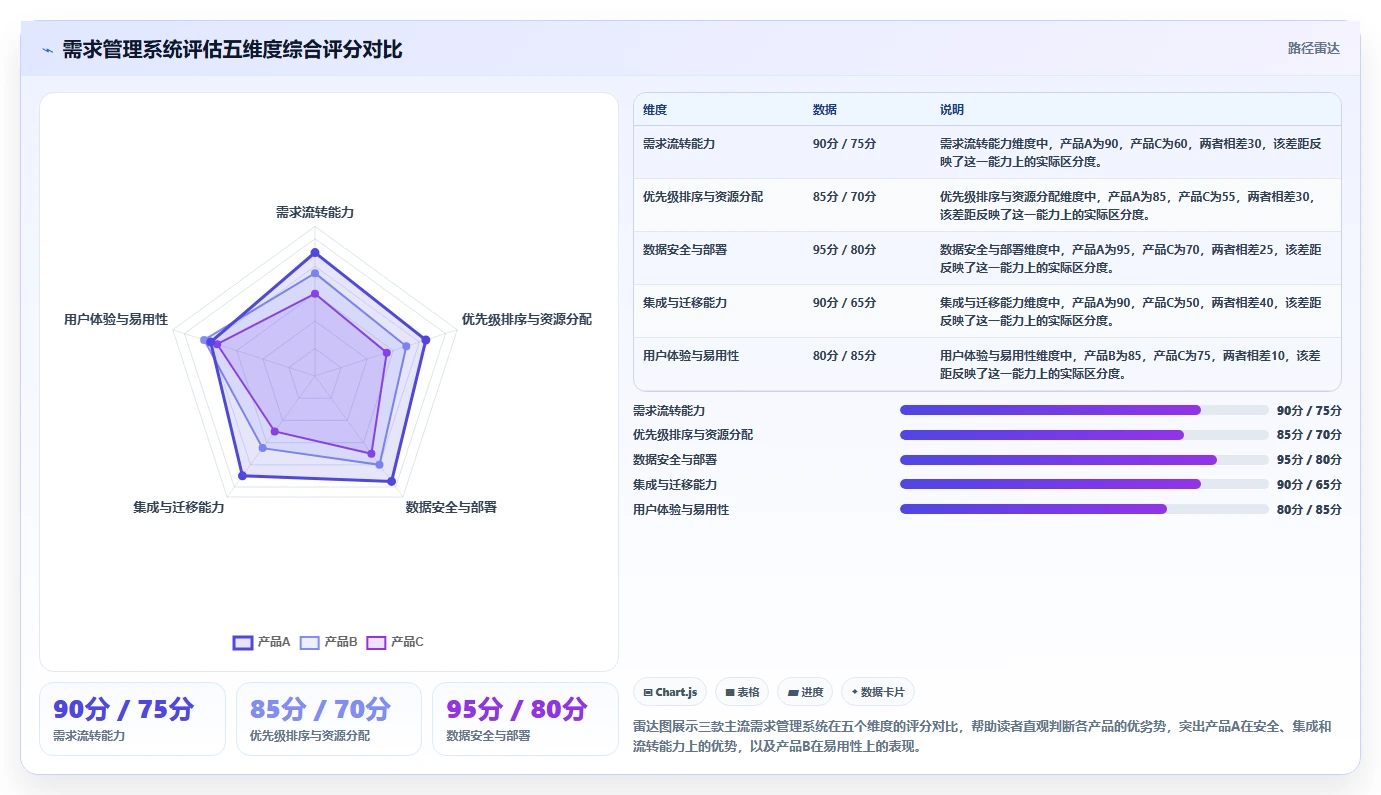The image size is (1381, 795).
Task: Click the 数据安全与部署 progress bar
Action: [1084, 460]
